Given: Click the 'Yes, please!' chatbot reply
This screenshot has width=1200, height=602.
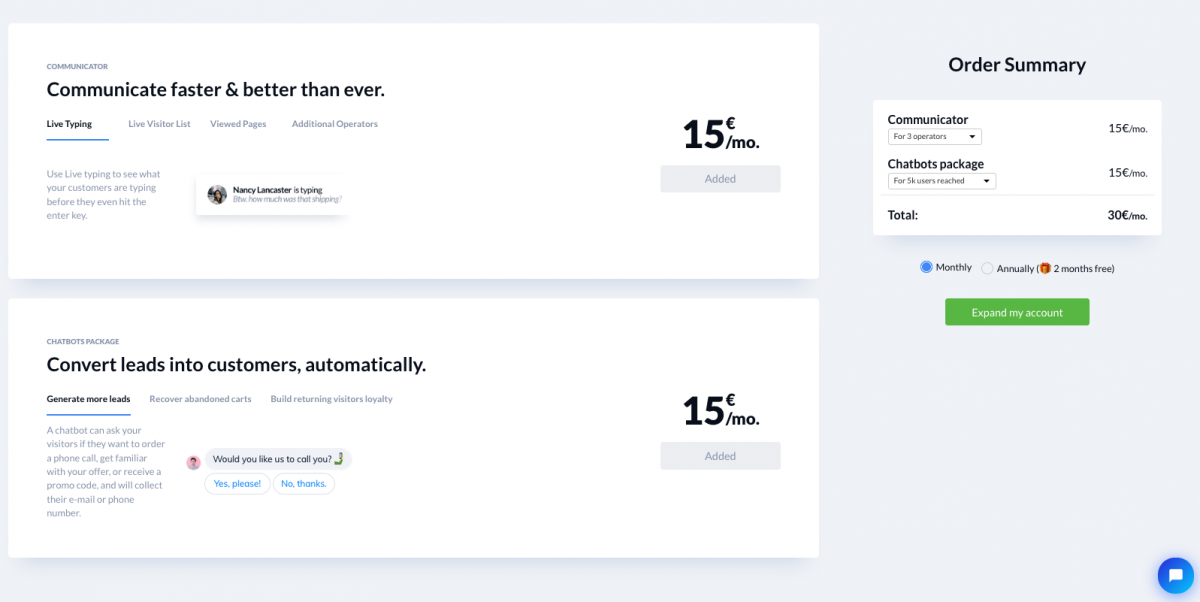Looking at the screenshot, I should 237,484.
